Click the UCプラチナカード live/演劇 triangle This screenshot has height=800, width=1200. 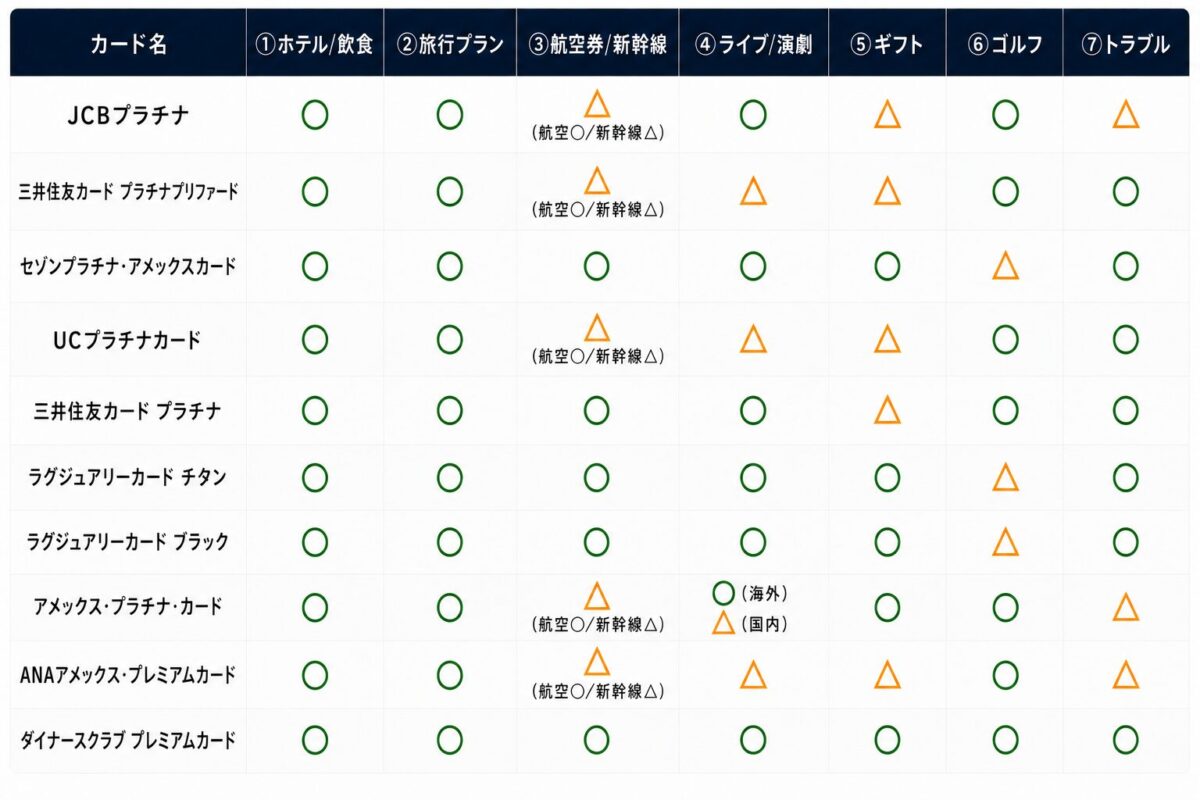pos(753,340)
